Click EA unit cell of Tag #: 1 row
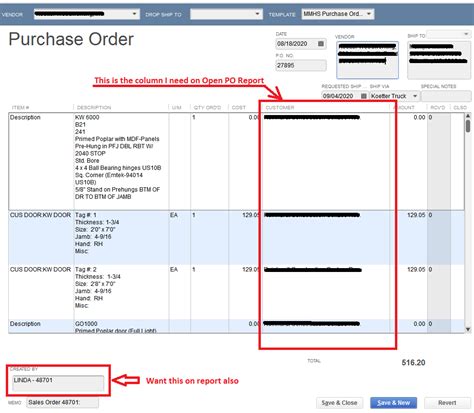 pos(179,237)
